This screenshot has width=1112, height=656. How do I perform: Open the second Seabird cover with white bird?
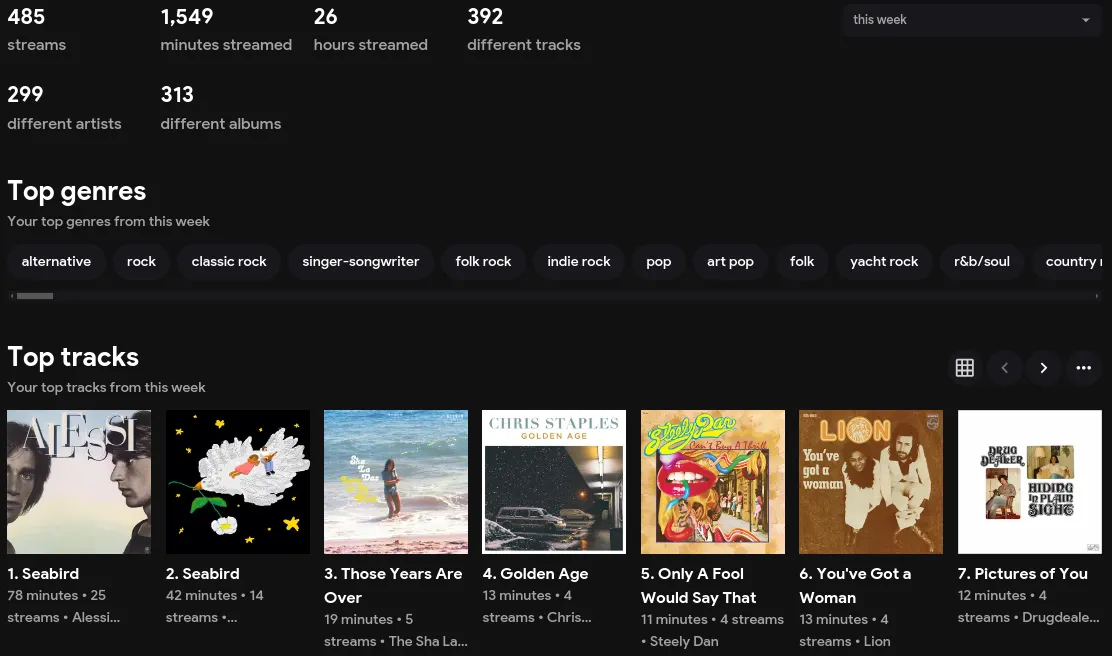point(238,482)
